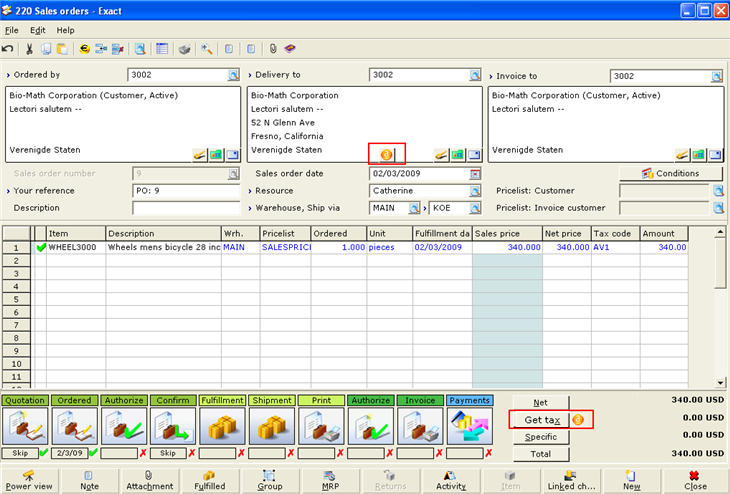Viewport: 730px width, 494px height.
Task: Click the Your reference field containing PO: 9
Action: point(186,191)
